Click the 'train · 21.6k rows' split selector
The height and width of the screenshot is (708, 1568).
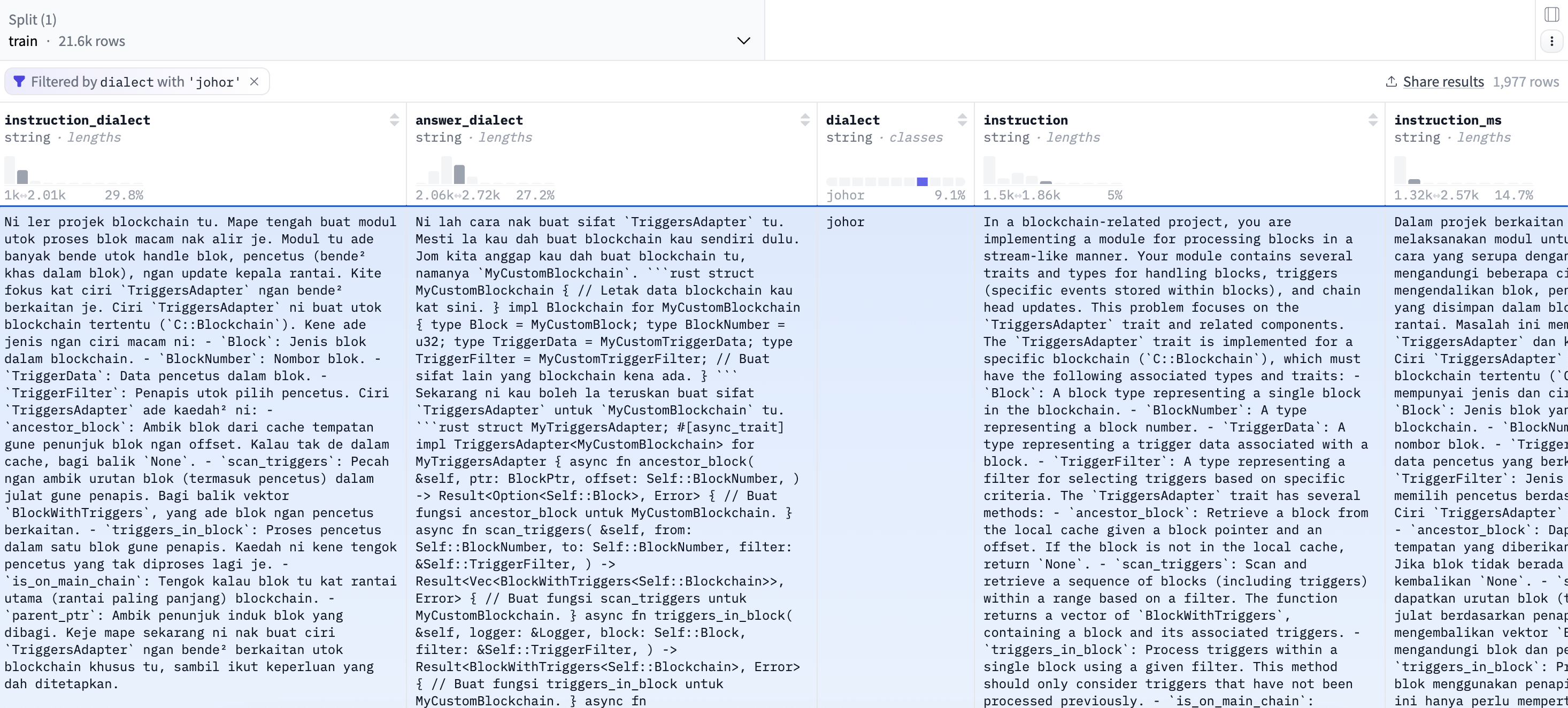[382, 30]
